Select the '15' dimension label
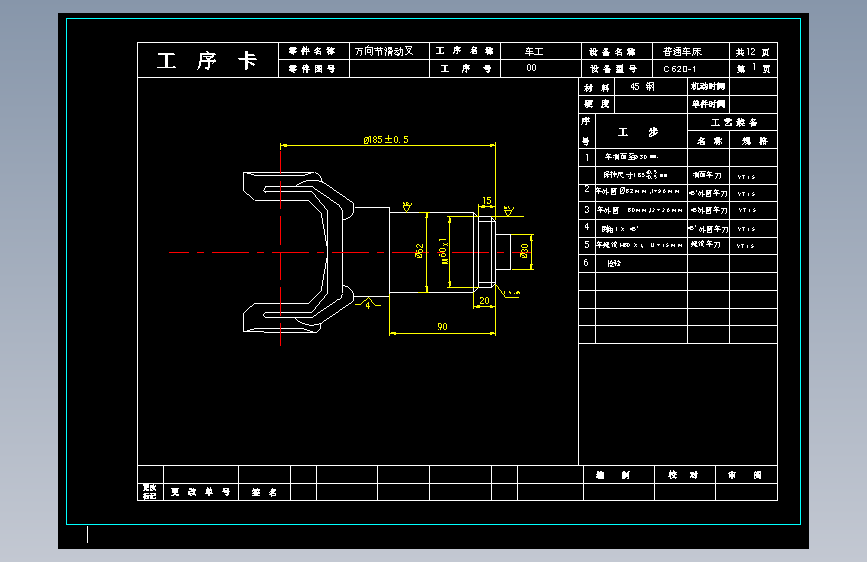867x562 pixels. [487, 201]
